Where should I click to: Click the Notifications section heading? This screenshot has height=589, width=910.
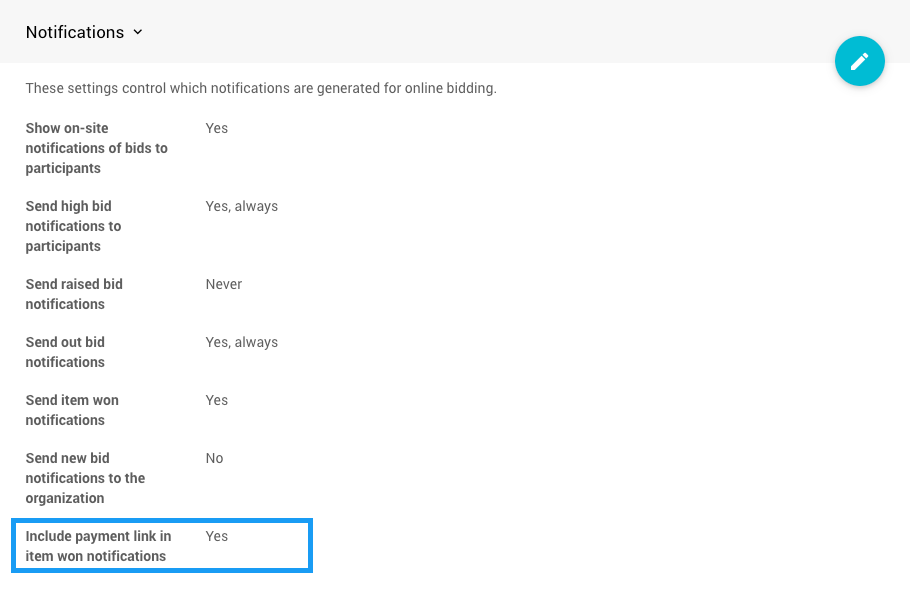pyautogui.click(x=75, y=32)
